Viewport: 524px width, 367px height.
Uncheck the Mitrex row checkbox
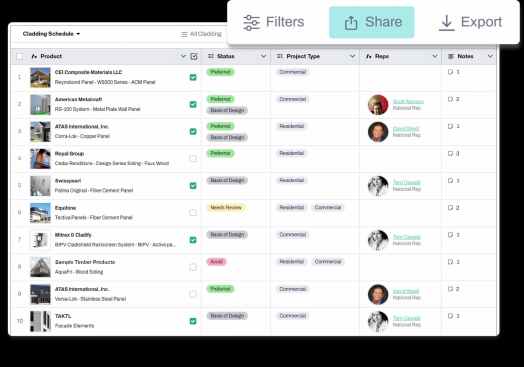click(193, 240)
